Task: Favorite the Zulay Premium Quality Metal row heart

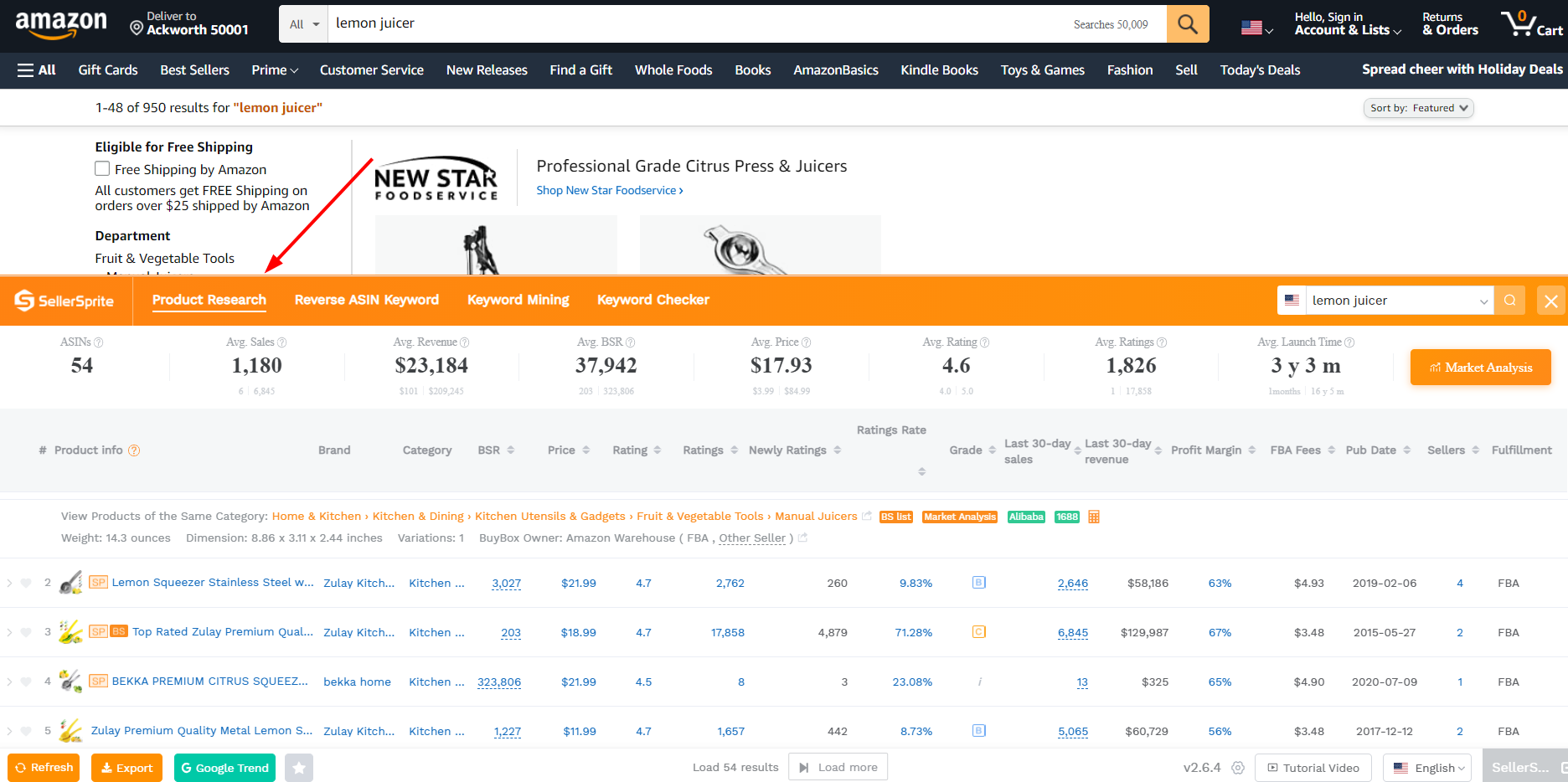Action: click(26, 731)
